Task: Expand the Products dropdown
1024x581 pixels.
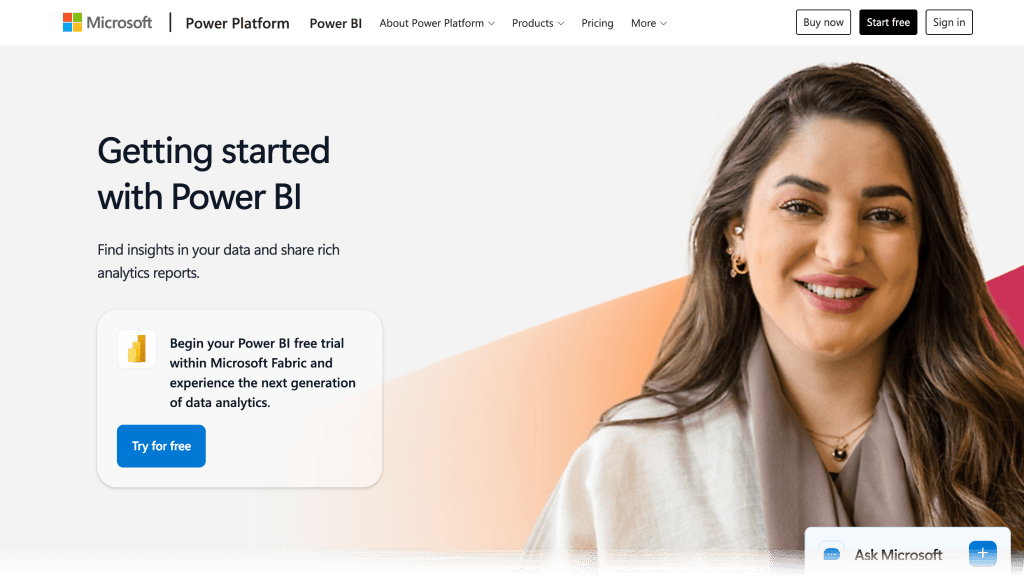Action: (537, 23)
